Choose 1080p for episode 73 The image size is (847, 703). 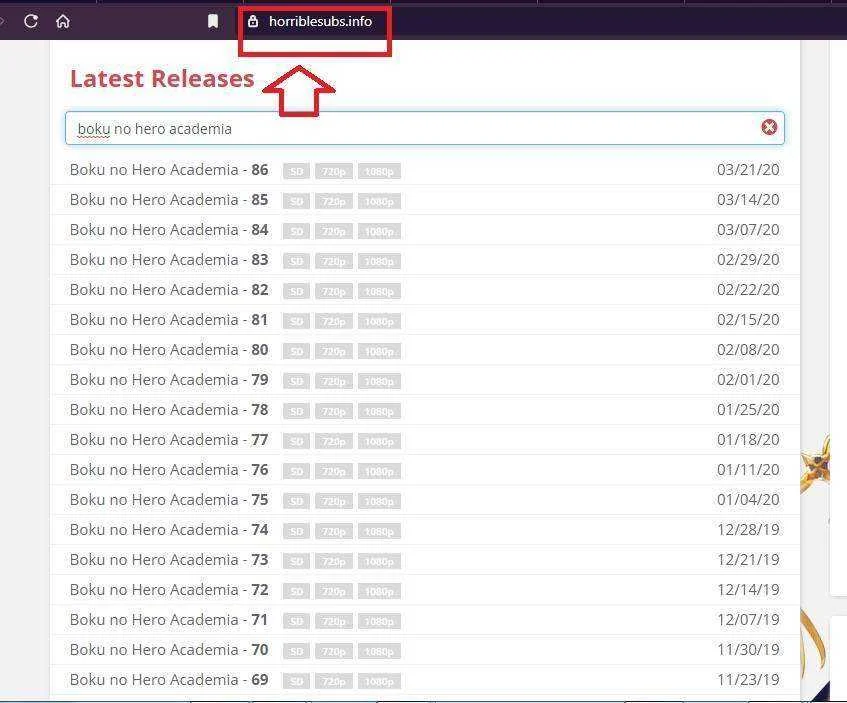[x=379, y=561]
